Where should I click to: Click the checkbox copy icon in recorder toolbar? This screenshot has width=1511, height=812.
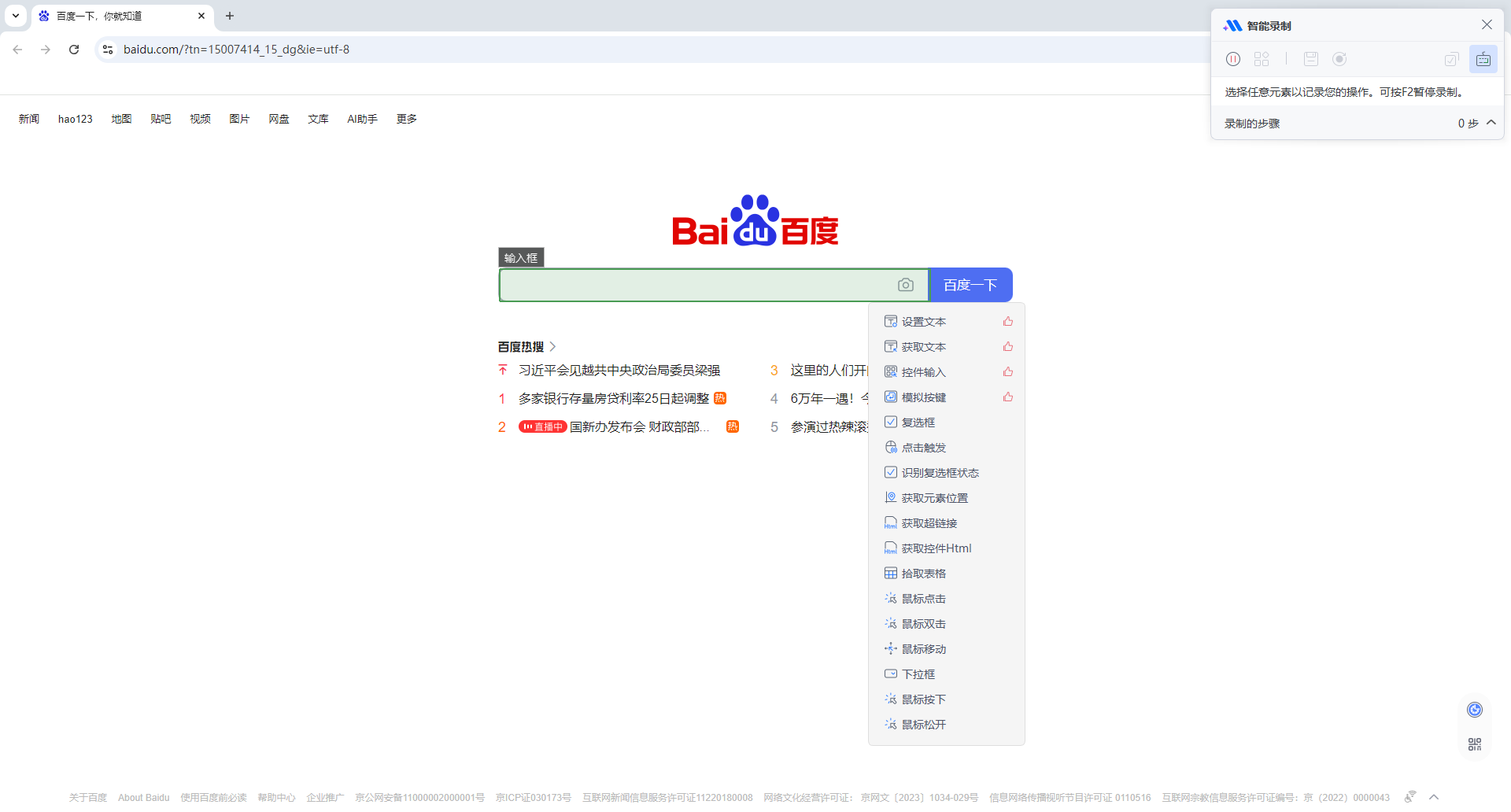[x=1451, y=59]
